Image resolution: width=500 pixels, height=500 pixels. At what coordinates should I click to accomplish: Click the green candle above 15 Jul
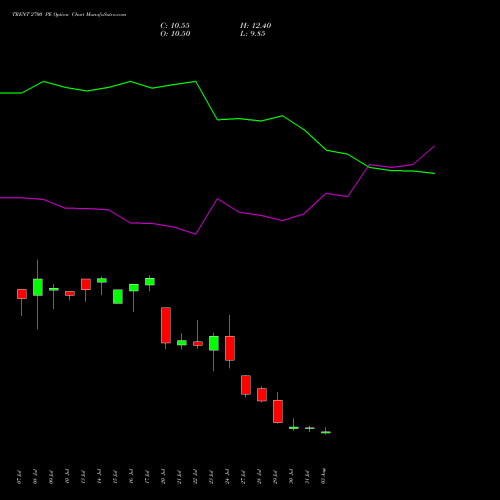[x=118, y=296]
